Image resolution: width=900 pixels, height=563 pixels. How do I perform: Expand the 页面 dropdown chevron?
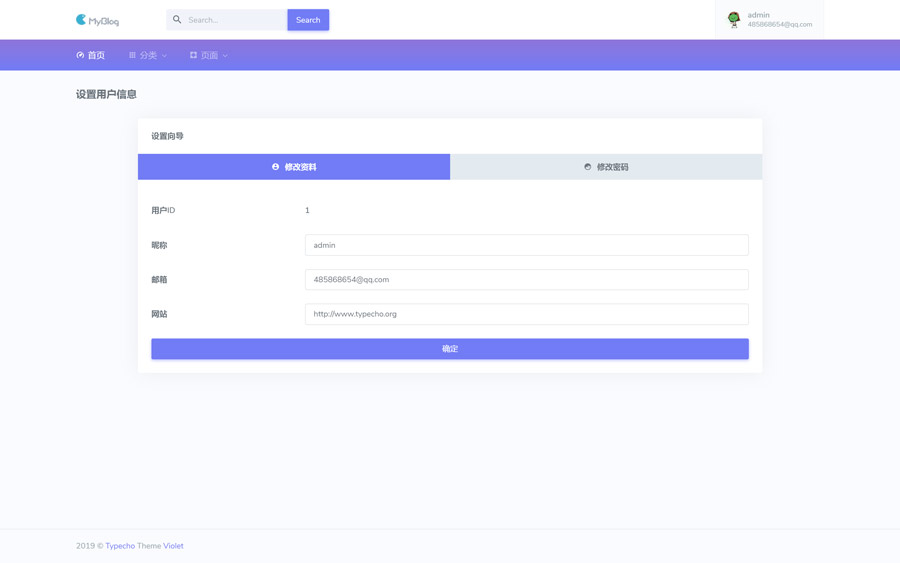click(225, 56)
